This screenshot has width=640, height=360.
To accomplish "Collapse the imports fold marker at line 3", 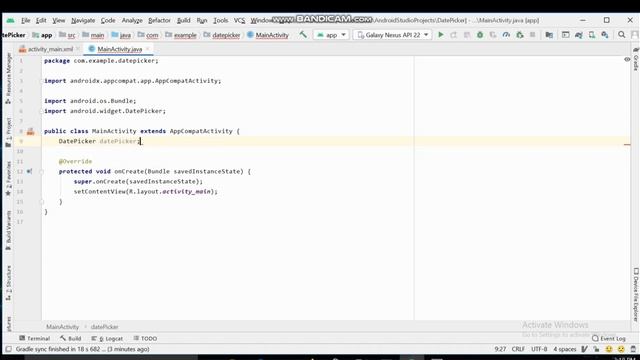I will tap(41, 81).
